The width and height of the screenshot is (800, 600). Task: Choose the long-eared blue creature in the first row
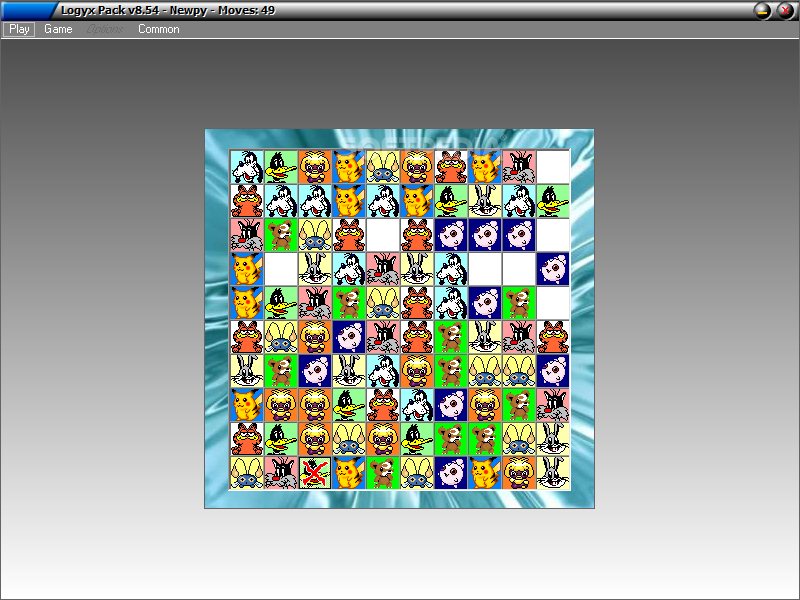coord(383,167)
